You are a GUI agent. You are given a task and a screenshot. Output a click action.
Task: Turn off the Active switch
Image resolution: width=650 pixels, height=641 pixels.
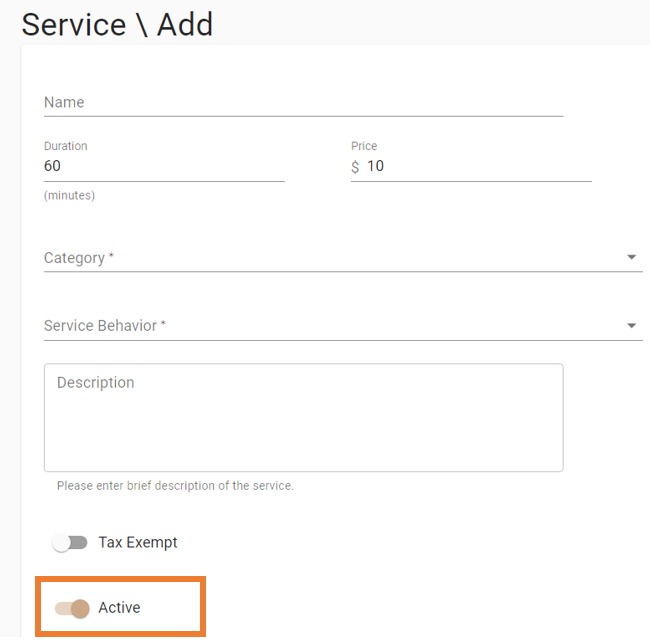[72, 608]
